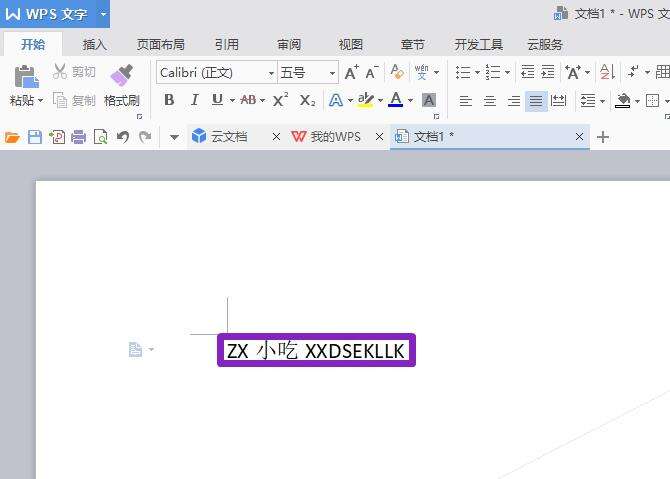Apply yellow text highlight color

click(x=366, y=100)
